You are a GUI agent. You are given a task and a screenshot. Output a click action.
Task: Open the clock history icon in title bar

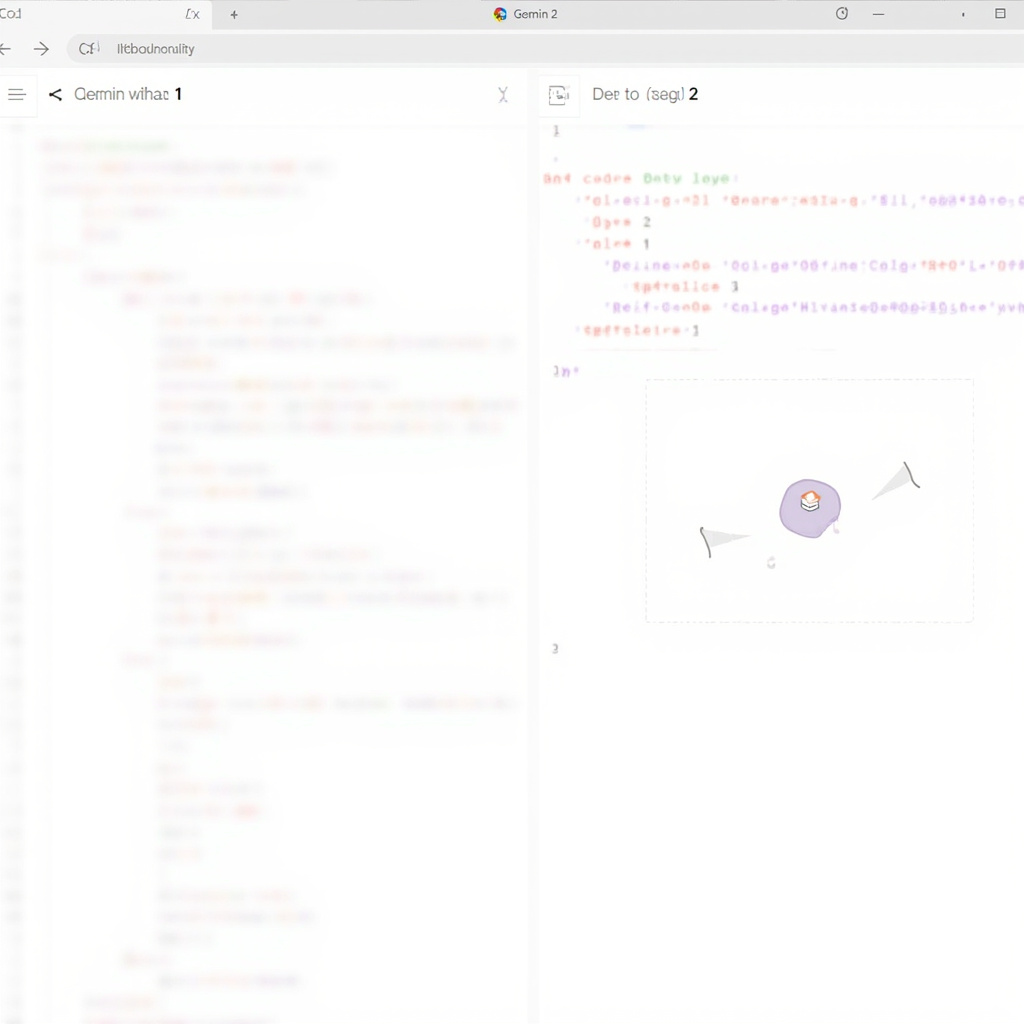pos(842,14)
